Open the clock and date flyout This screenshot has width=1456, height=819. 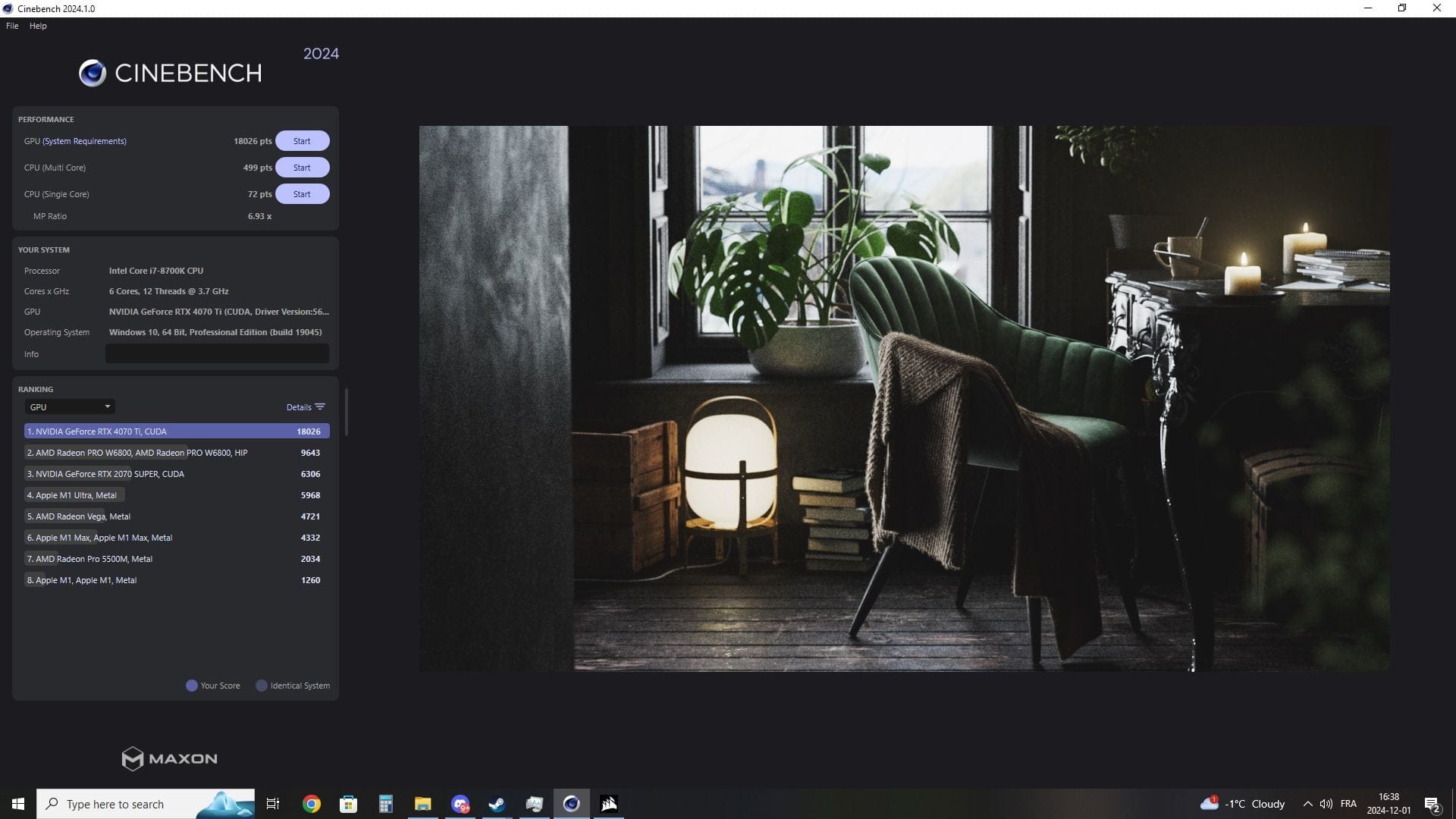click(1389, 804)
